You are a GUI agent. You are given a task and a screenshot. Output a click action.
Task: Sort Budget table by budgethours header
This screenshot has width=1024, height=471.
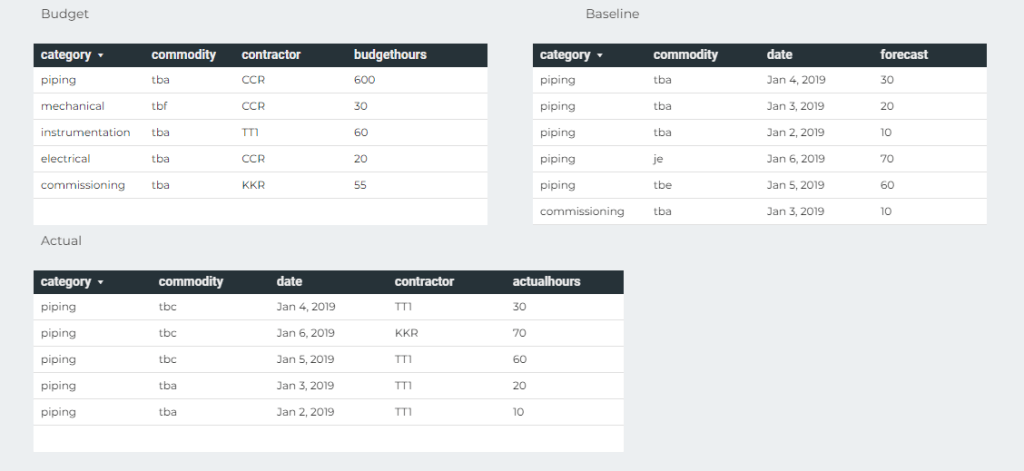pyautogui.click(x=390, y=55)
